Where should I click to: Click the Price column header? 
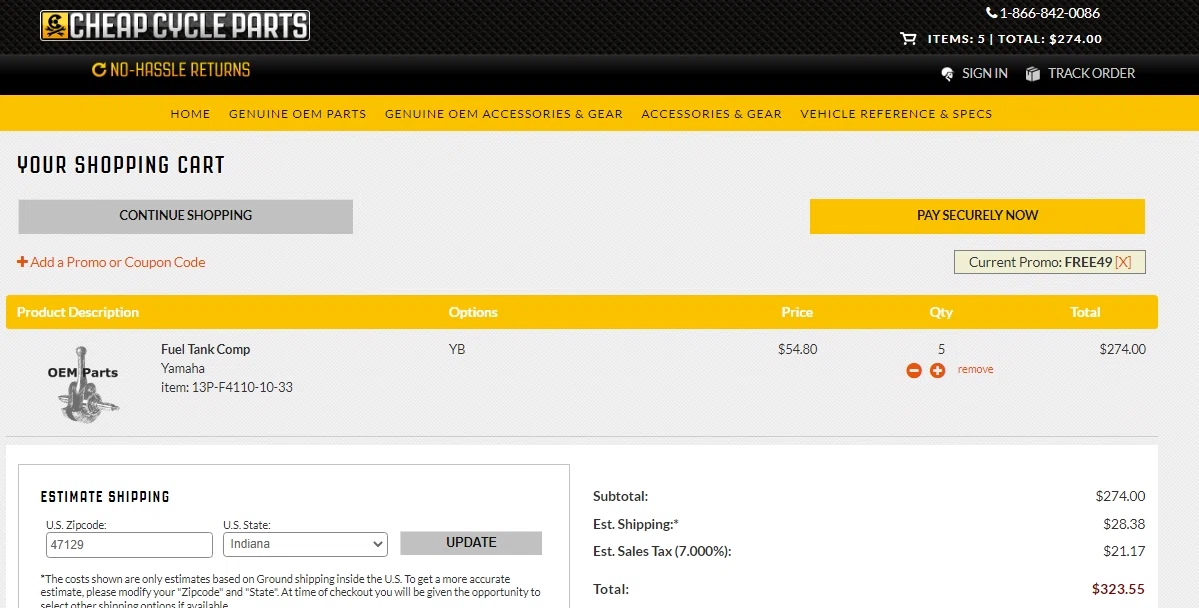pos(797,312)
